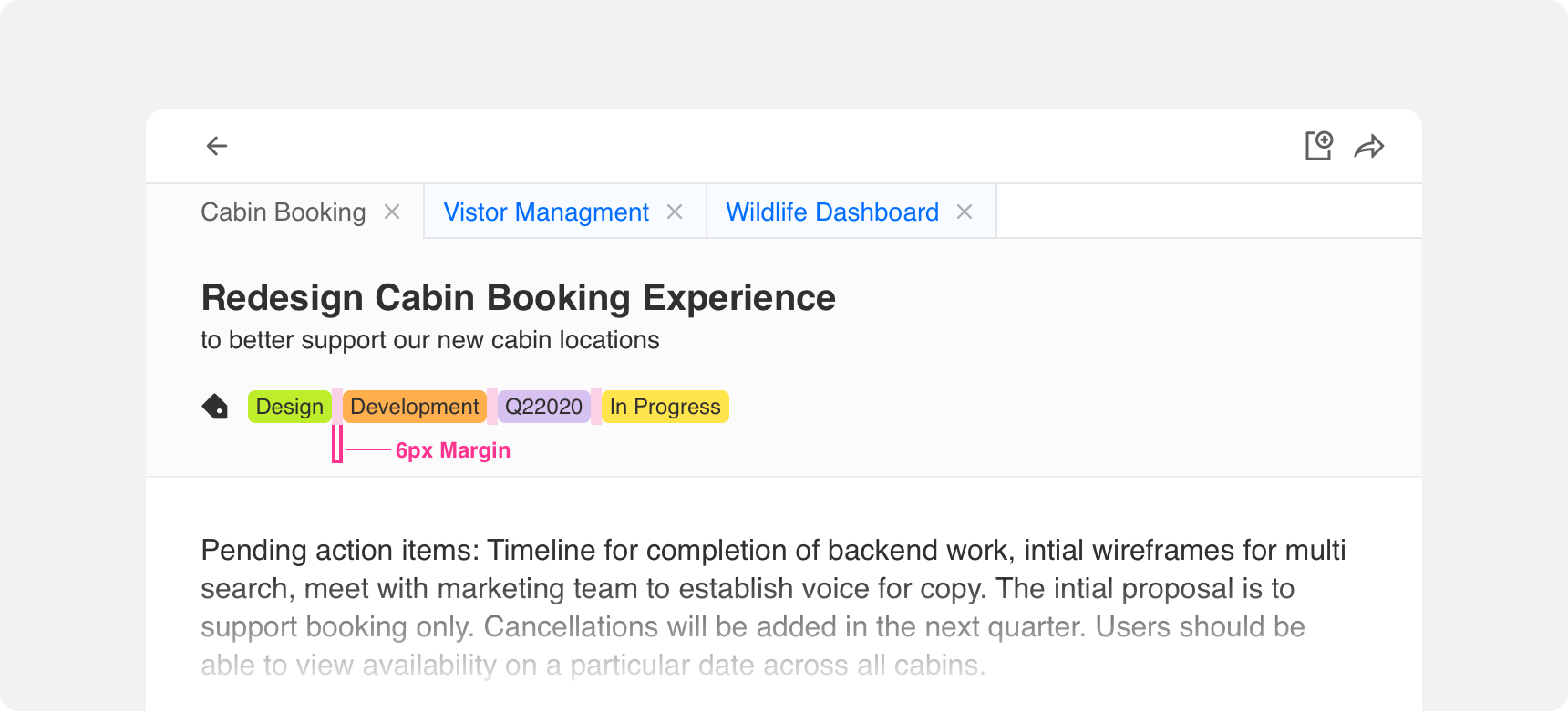Open the Vistor Managment tab

click(546, 212)
